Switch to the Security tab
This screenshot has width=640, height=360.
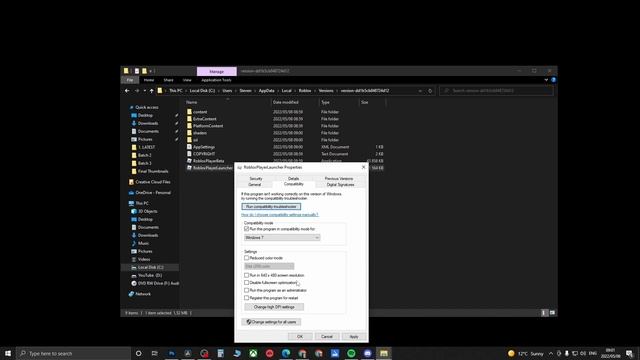[256, 179]
